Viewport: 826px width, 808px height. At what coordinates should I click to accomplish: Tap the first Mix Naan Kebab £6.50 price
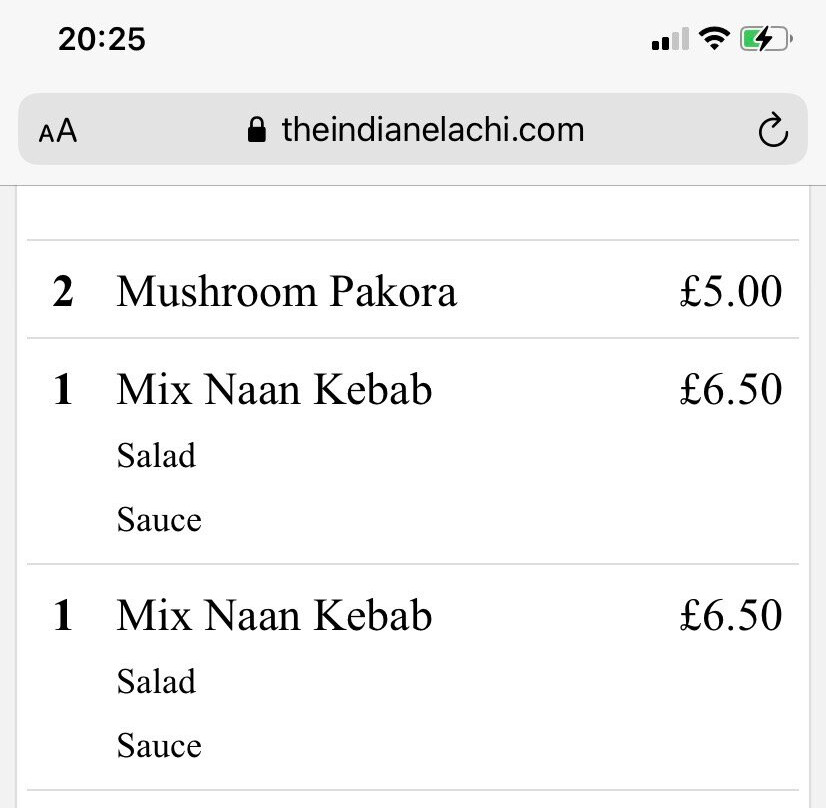pyautogui.click(x=731, y=389)
